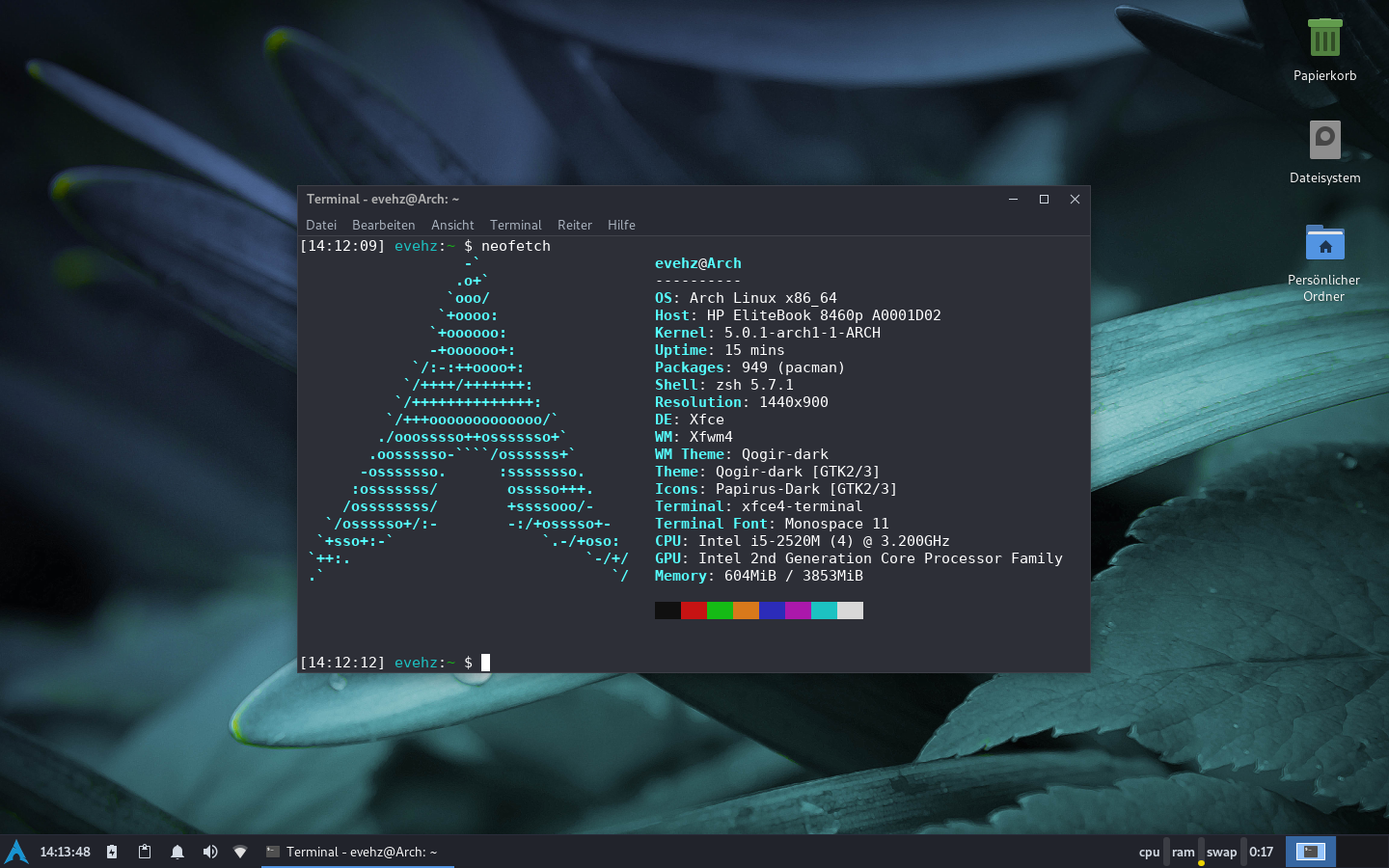Open the Datei menu
Screen dimensions: 1389x868
[321, 225]
